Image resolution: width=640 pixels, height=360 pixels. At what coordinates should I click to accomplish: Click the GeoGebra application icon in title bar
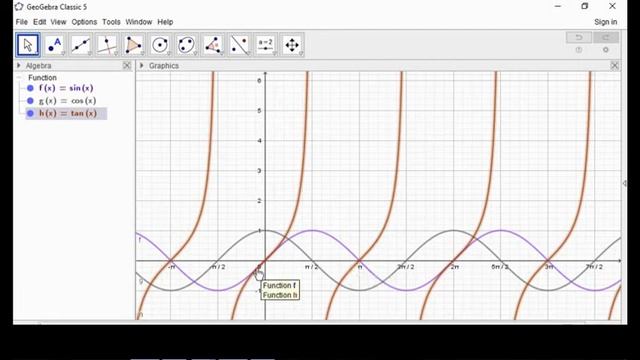[19, 7]
